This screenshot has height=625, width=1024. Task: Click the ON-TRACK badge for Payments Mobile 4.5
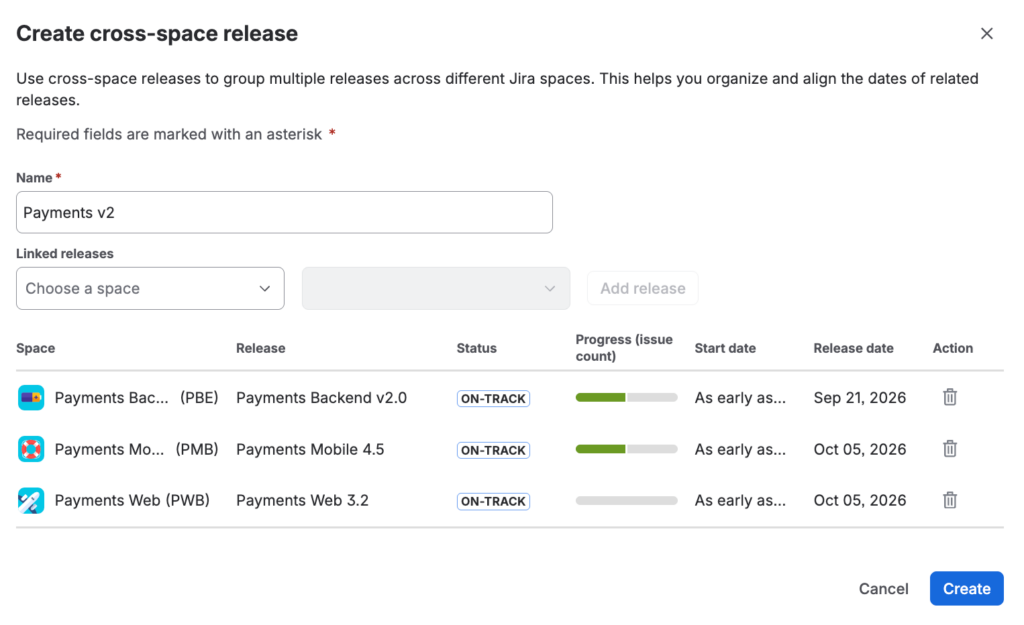493,450
